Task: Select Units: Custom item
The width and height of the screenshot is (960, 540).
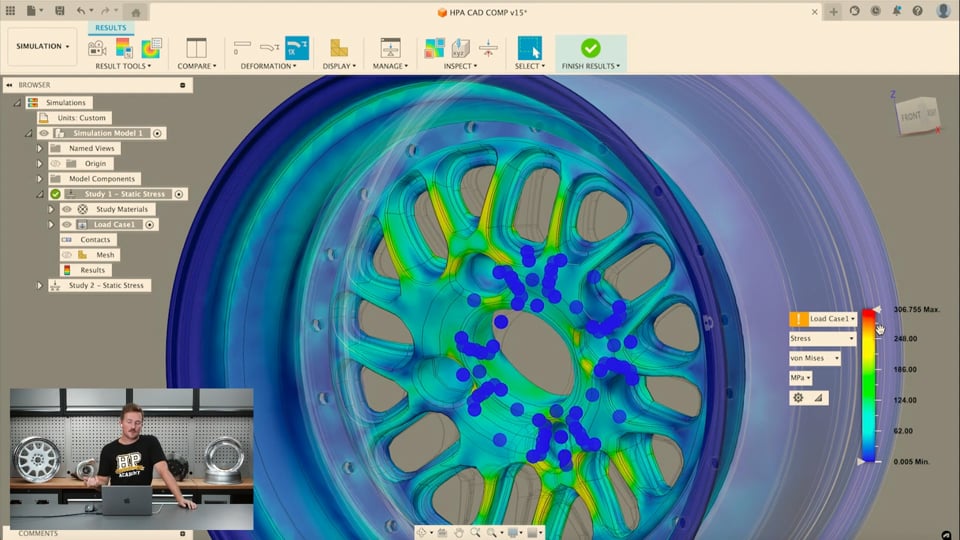Action: pyautogui.click(x=74, y=118)
